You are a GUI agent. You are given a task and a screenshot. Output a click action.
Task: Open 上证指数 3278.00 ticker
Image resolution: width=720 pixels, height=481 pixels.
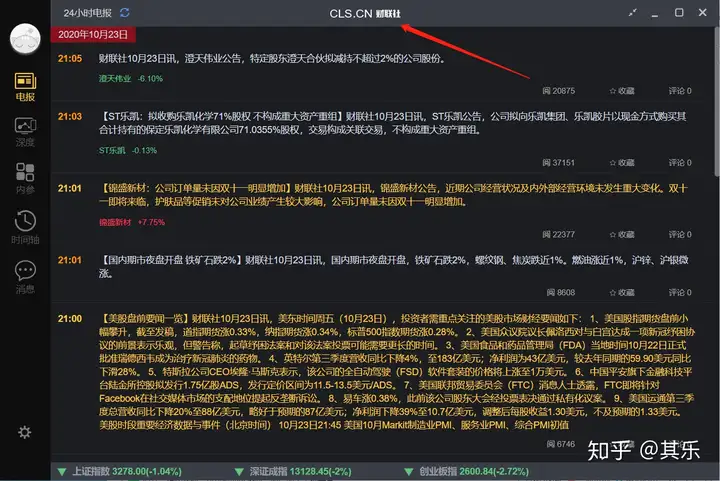(120, 471)
